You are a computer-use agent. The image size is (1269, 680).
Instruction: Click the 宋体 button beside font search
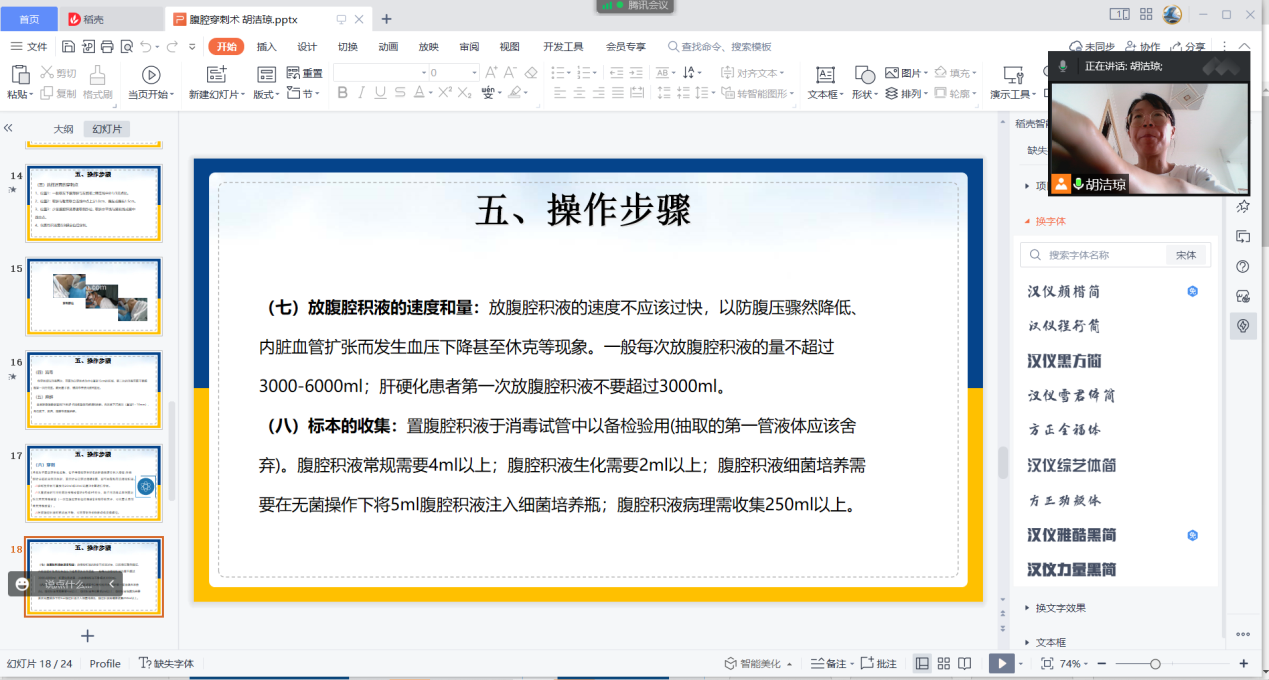1186,255
